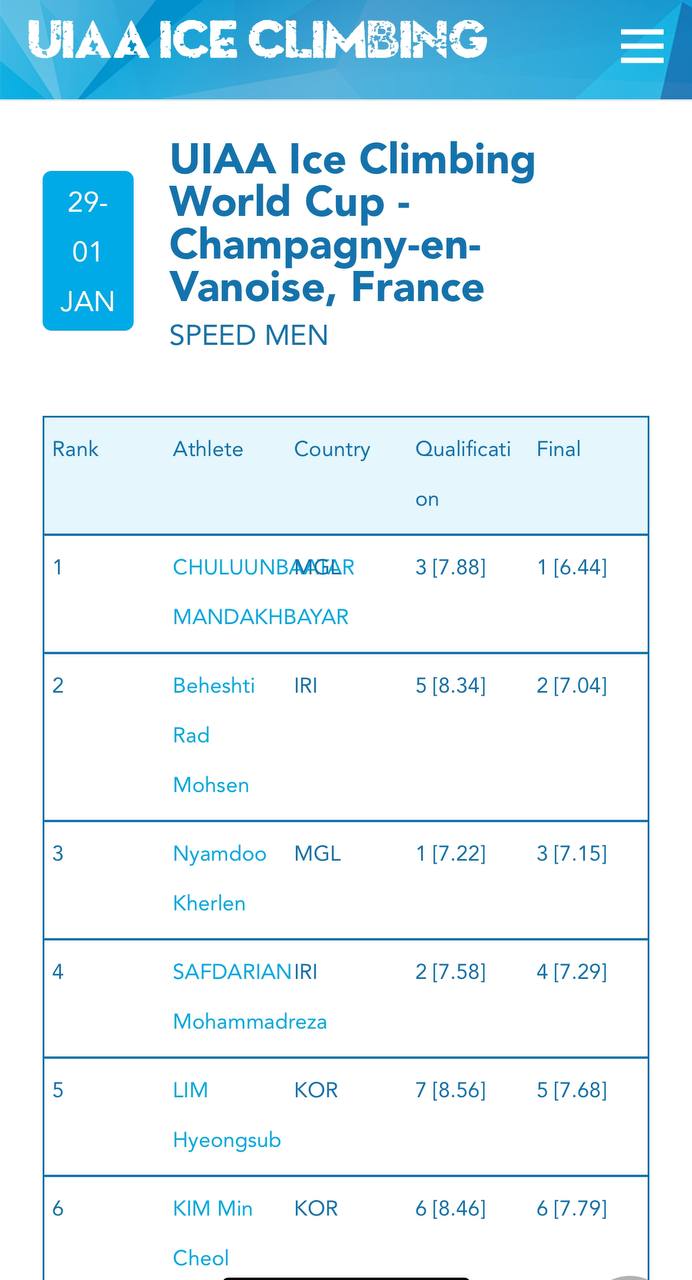
Task: Click the KOR country cell for LIM Hyeongsub
Action: (x=316, y=1090)
